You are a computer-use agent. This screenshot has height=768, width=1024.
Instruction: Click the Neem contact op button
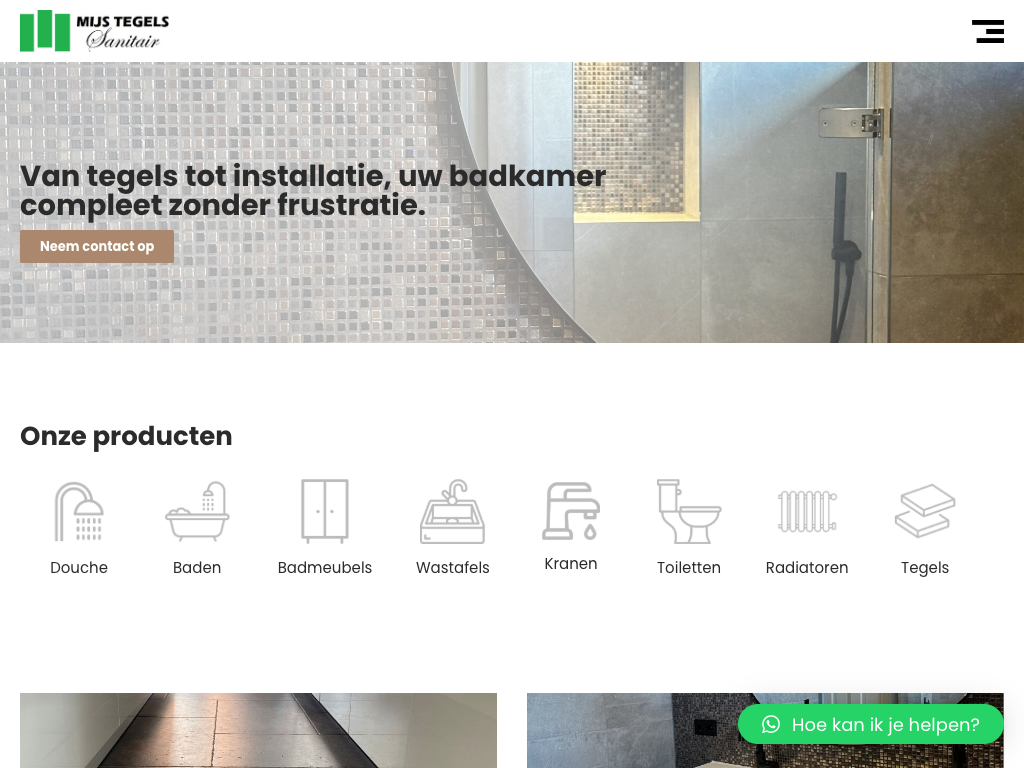click(x=97, y=246)
